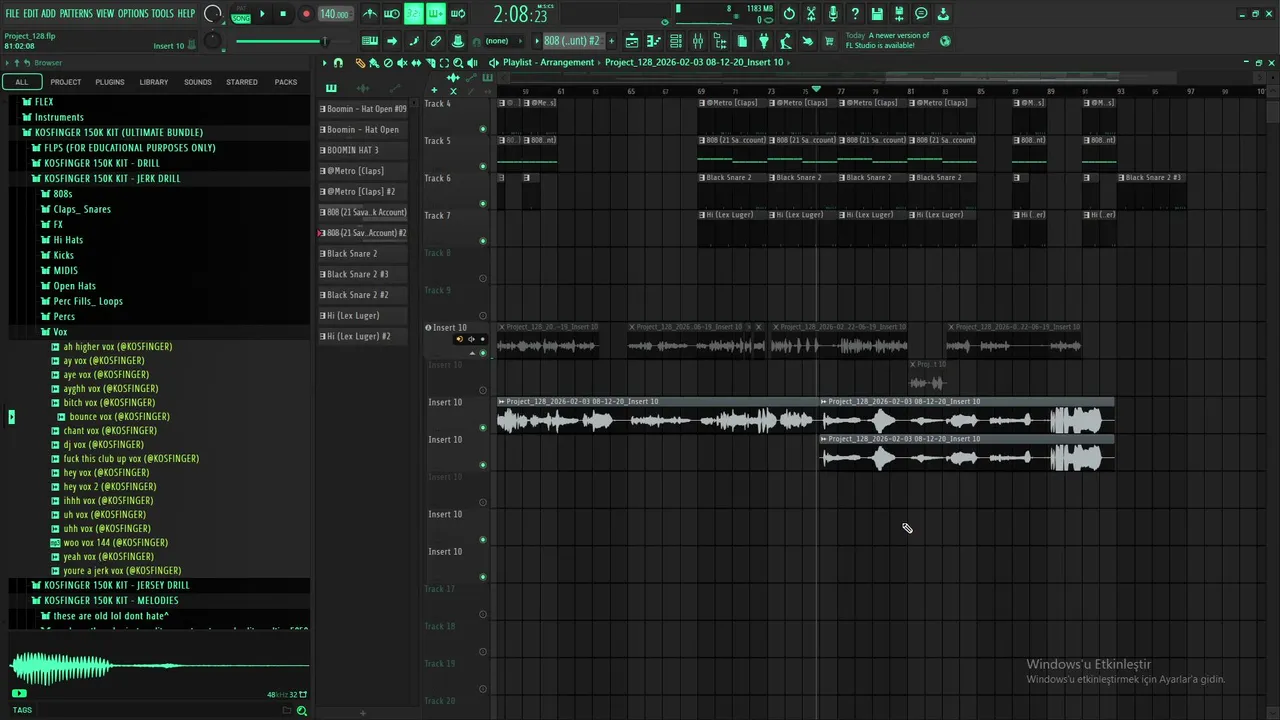1280x720 pixels.
Task: Open the chat speech bubble icon
Action: [x=921, y=14]
